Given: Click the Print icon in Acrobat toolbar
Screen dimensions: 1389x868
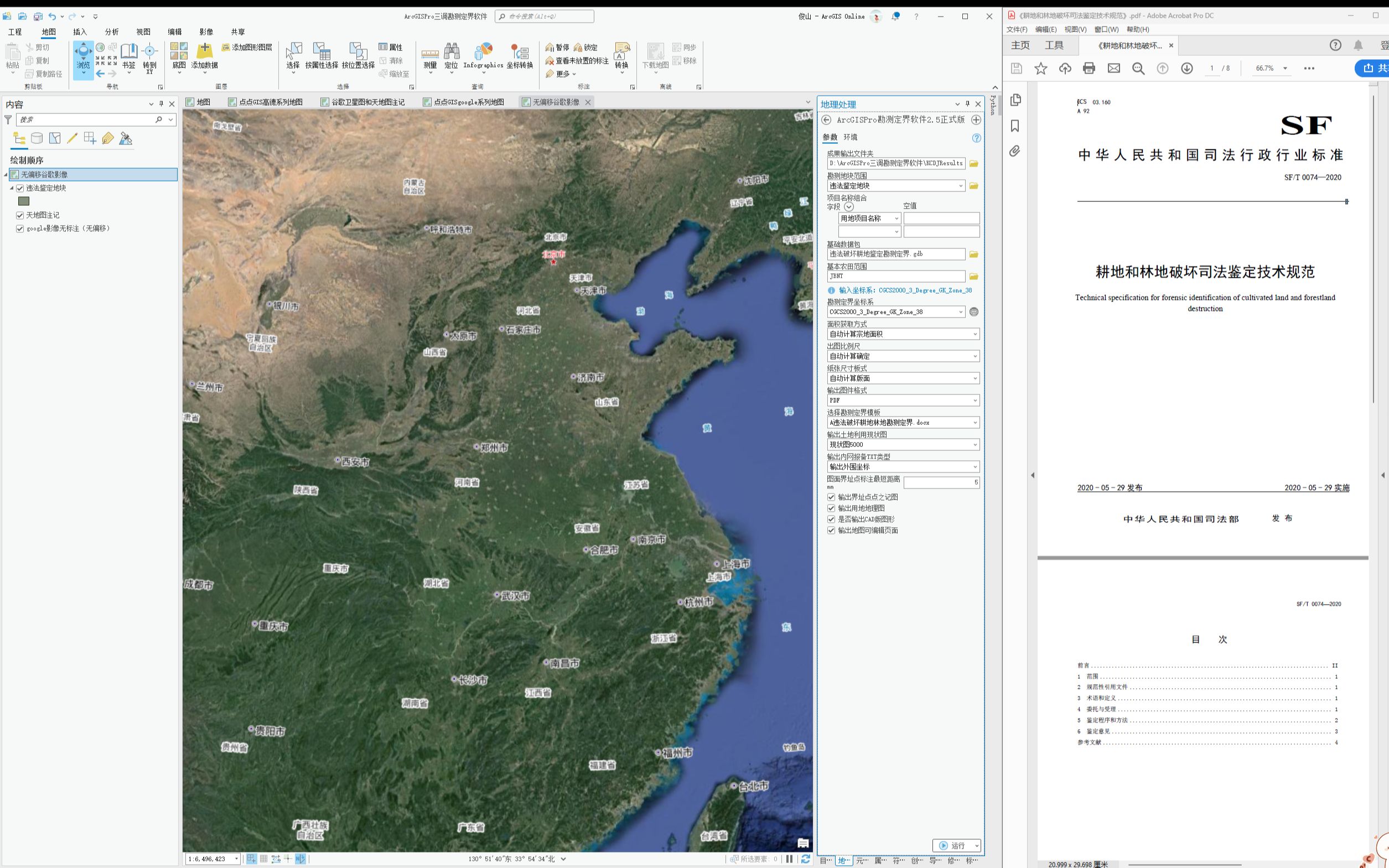Looking at the screenshot, I should (1089, 68).
